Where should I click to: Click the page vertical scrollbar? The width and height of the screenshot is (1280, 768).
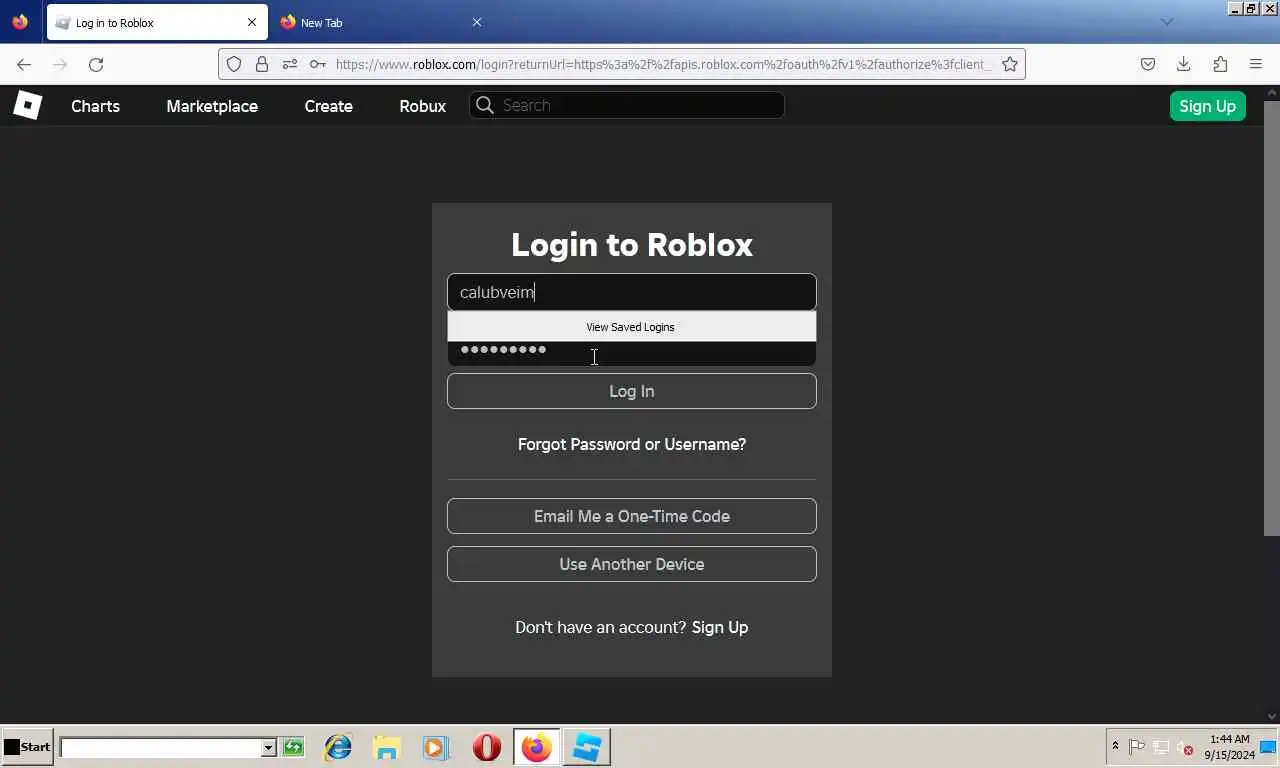tap(1272, 320)
